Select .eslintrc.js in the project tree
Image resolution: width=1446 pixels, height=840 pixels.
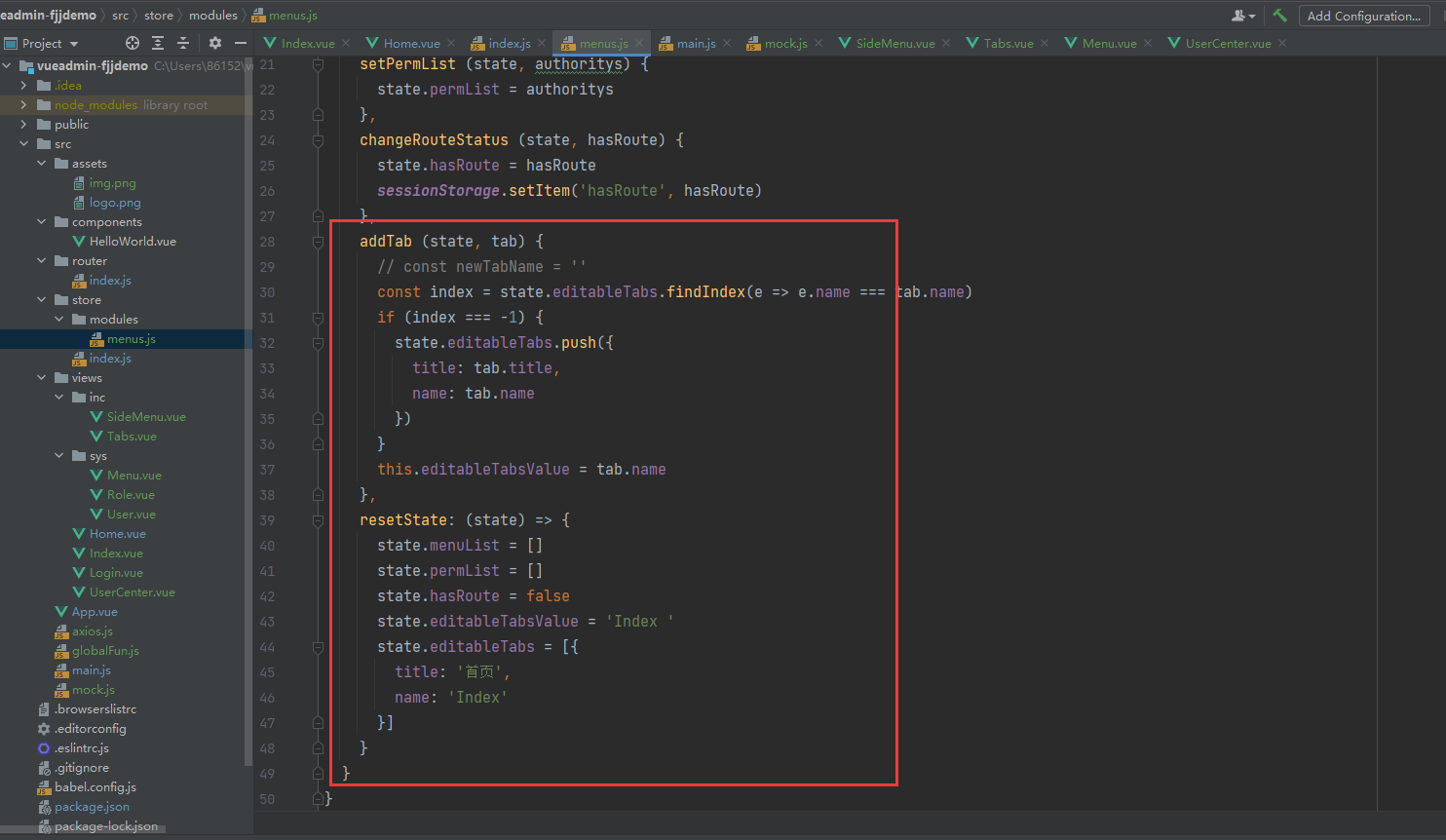point(81,748)
